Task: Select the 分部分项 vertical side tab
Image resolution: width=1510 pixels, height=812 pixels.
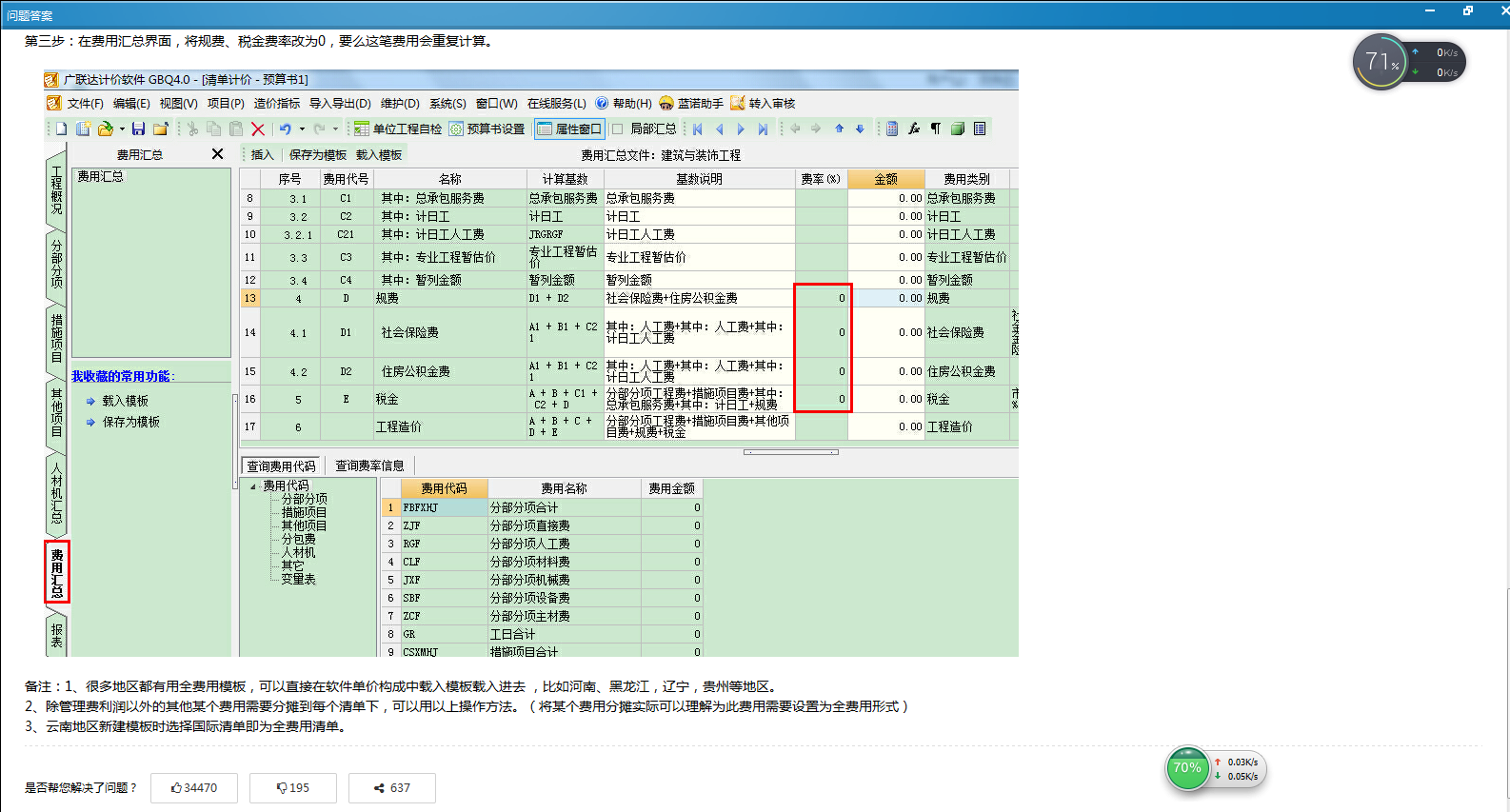Action: click(56, 265)
